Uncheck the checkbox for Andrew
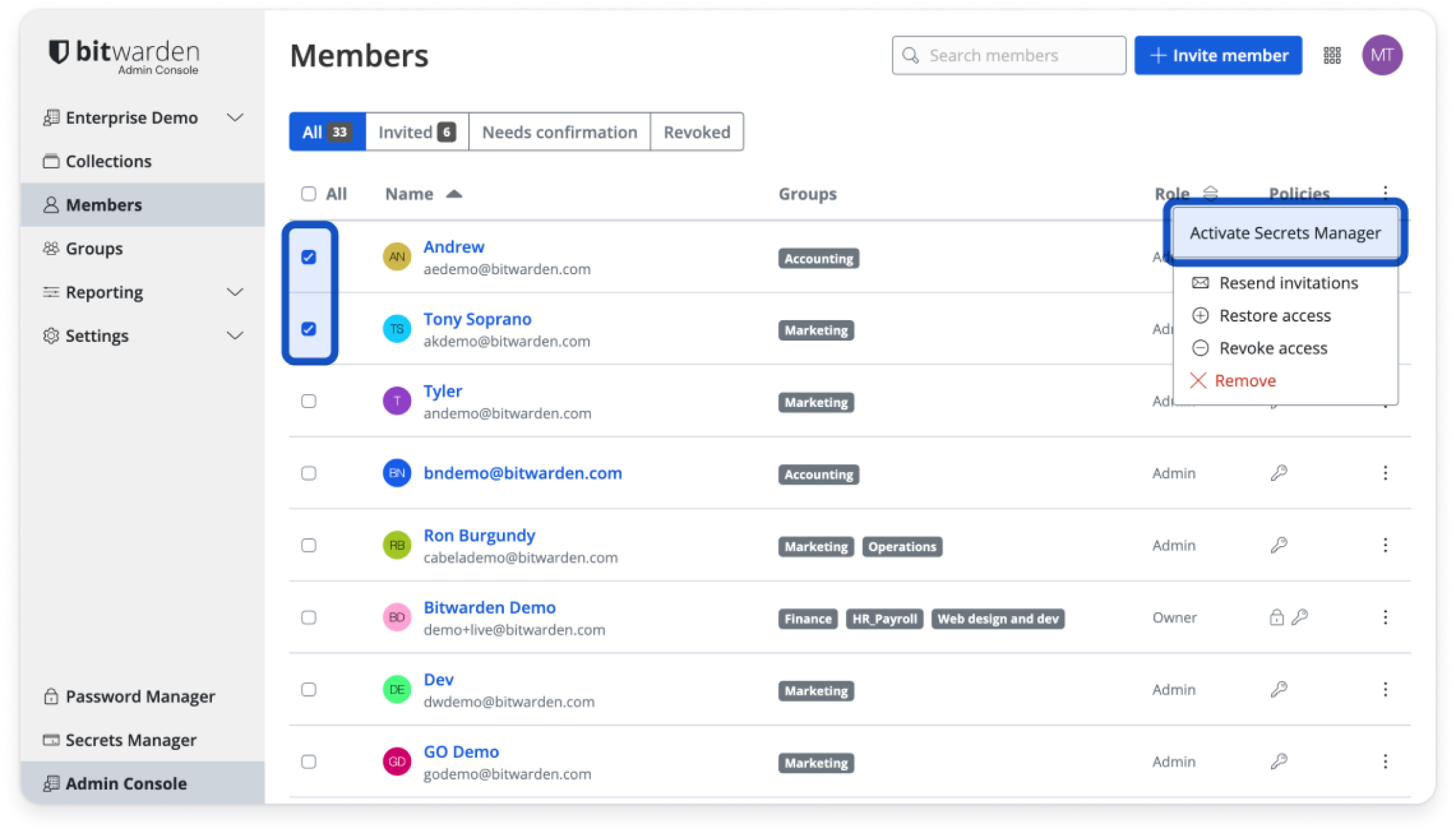 tap(309, 257)
